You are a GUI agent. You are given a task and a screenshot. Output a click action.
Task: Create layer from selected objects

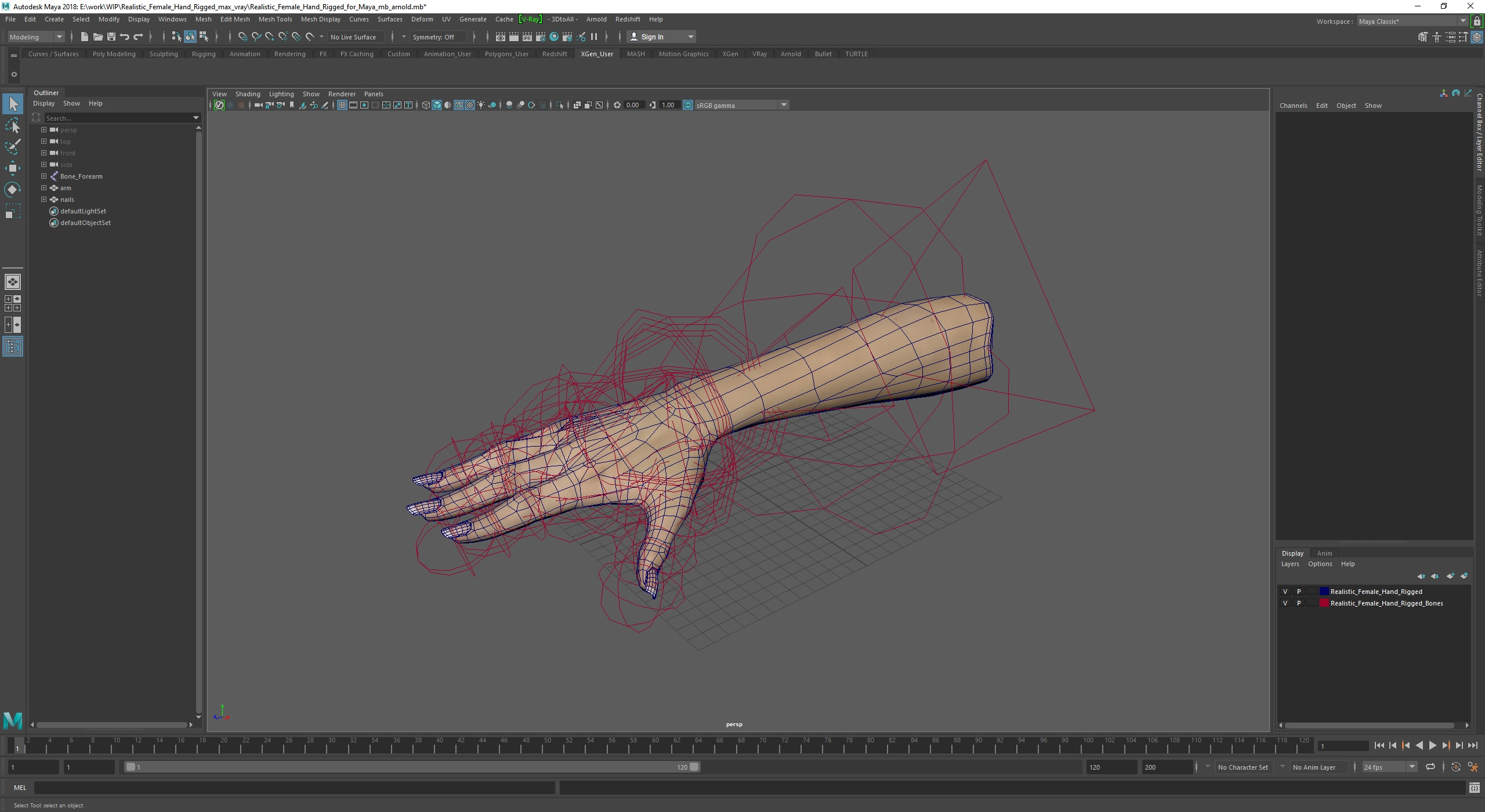[1464, 576]
